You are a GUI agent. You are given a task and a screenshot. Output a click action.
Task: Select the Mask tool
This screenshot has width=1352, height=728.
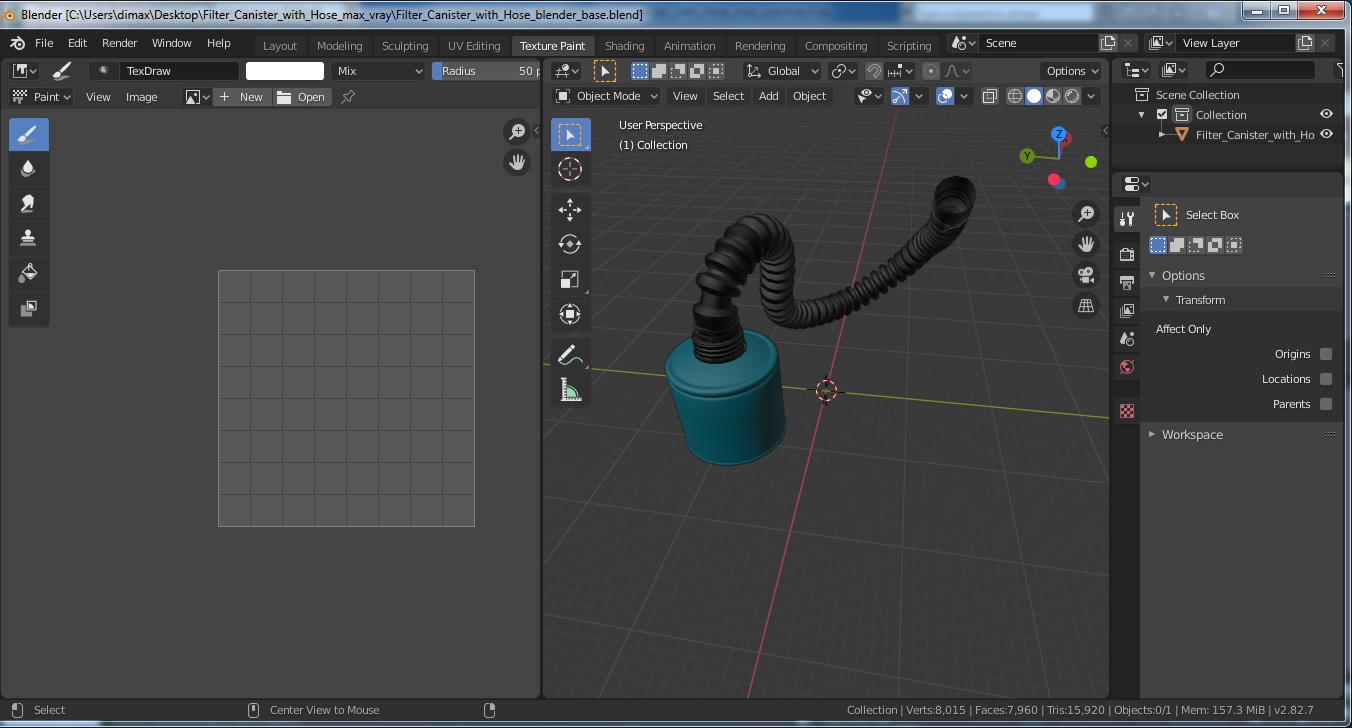(x=28, y=309)
